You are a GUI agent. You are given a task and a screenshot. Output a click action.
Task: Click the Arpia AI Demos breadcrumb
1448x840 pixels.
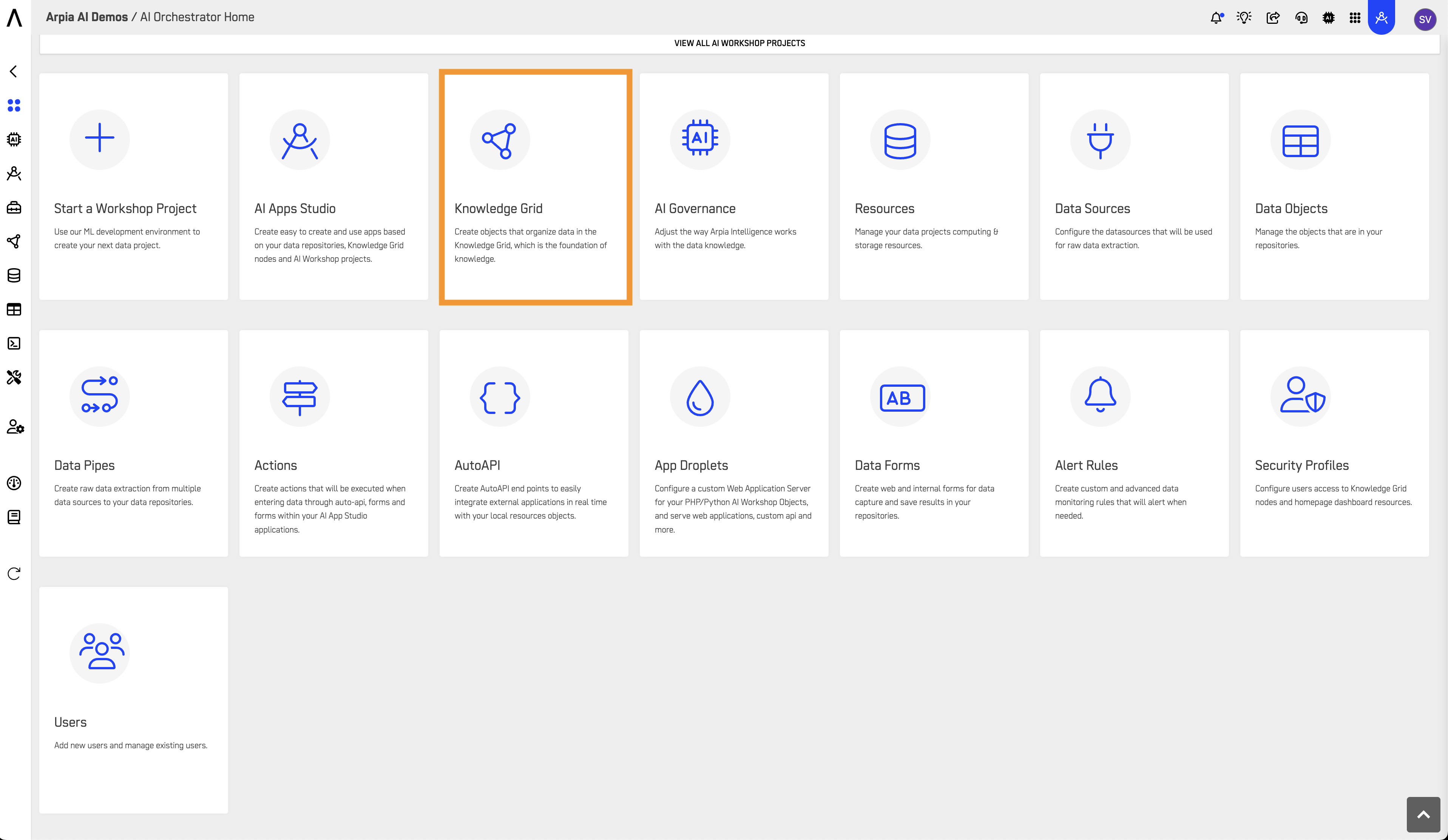click(87, 17)
